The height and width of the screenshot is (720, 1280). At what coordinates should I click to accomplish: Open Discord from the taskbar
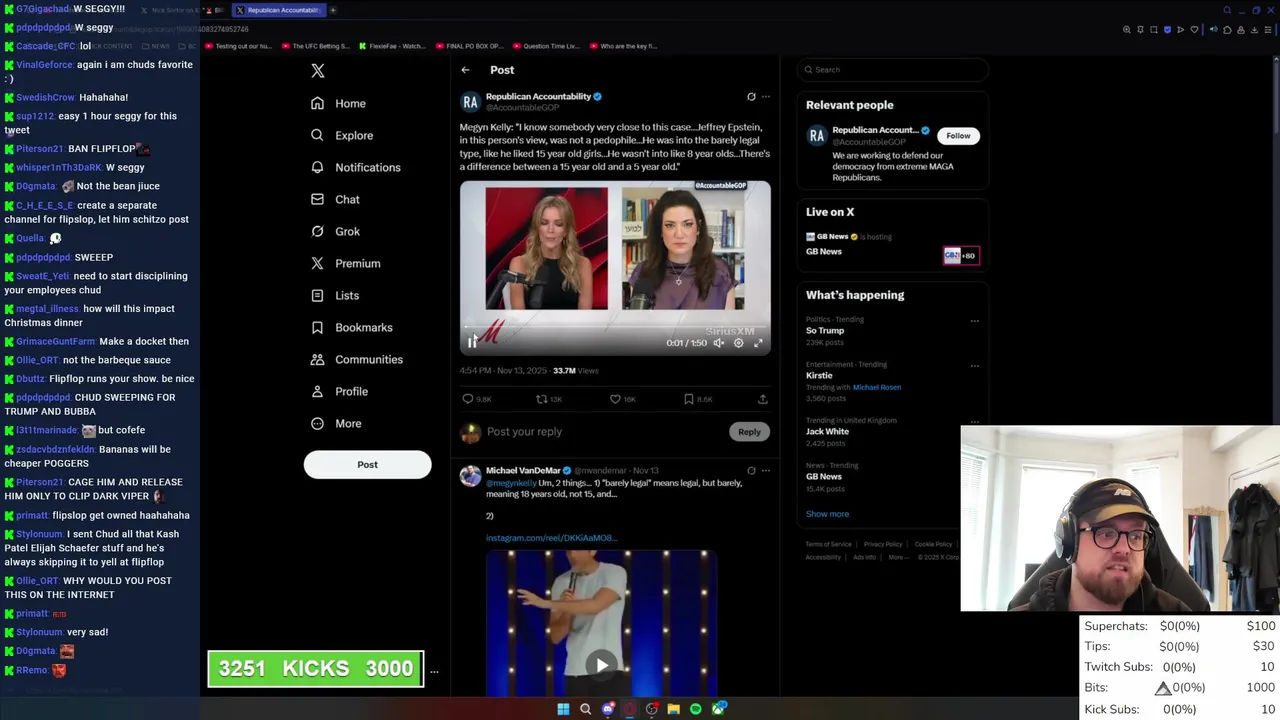608,709
